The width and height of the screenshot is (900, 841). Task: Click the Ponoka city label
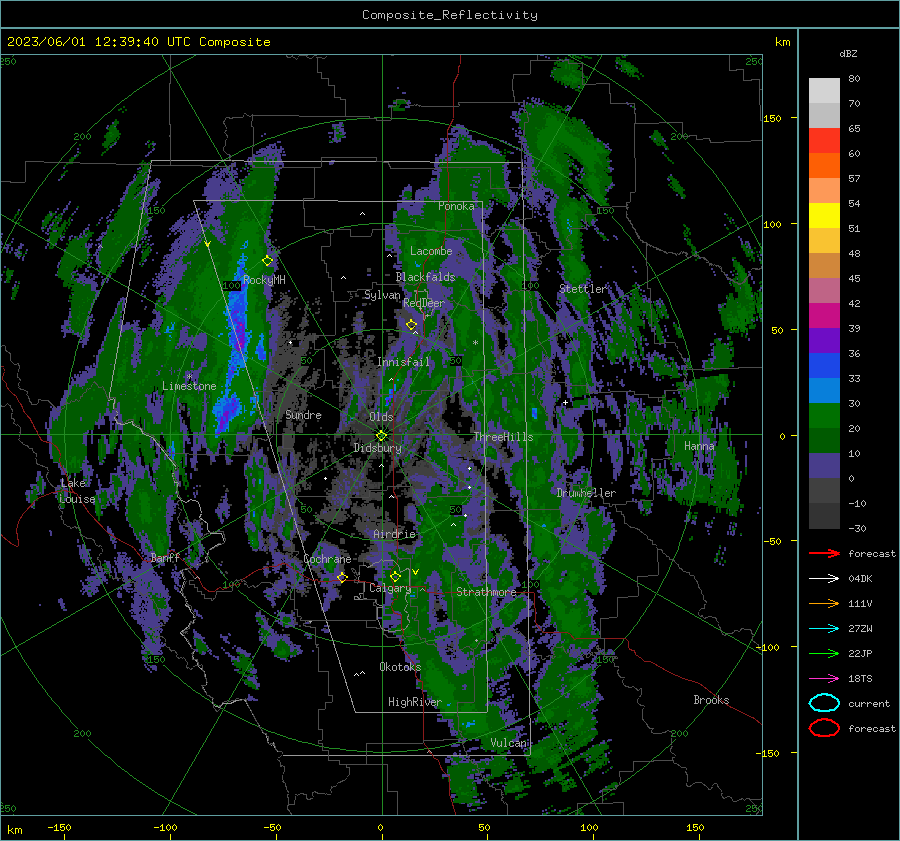[x=456, y=206]
